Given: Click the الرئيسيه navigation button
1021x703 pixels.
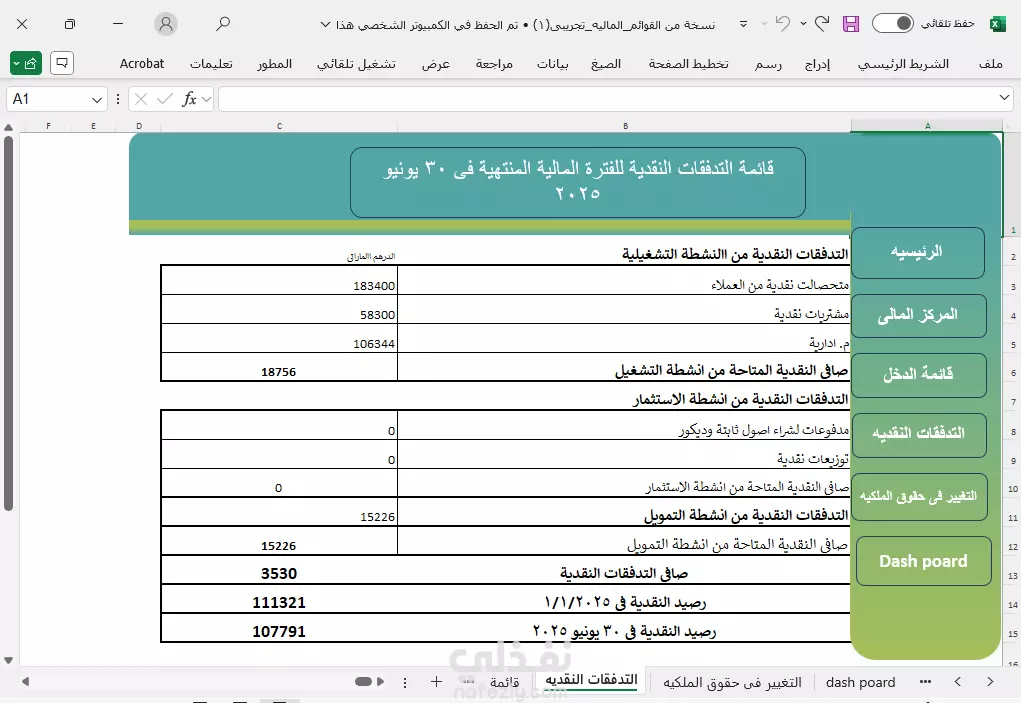Looking at the screenshot, I should pos(917,253).
